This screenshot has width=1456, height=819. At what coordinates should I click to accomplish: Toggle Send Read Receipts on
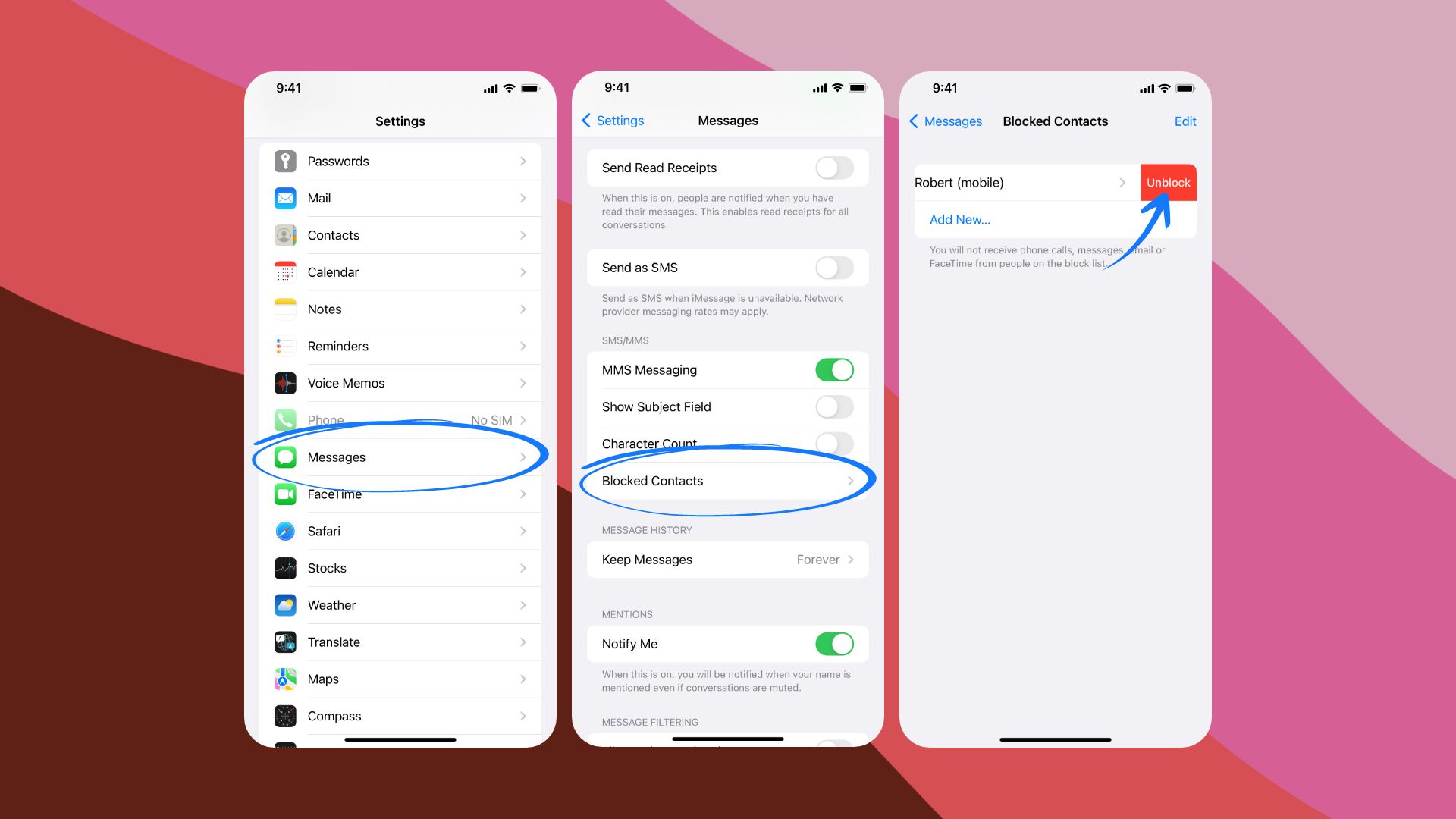tap(834, 167)
